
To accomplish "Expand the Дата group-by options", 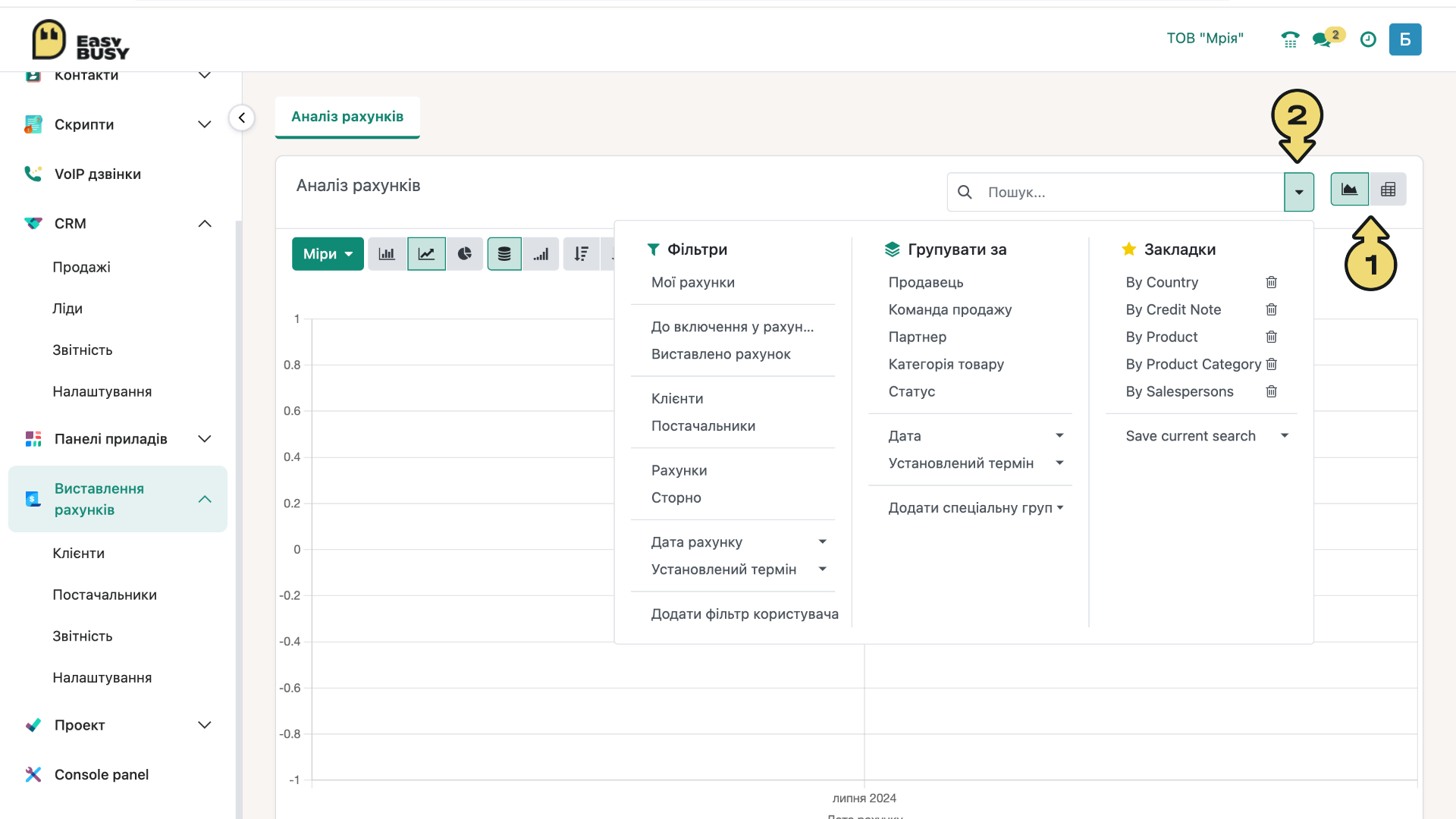I will click(x=1059, y=436).
